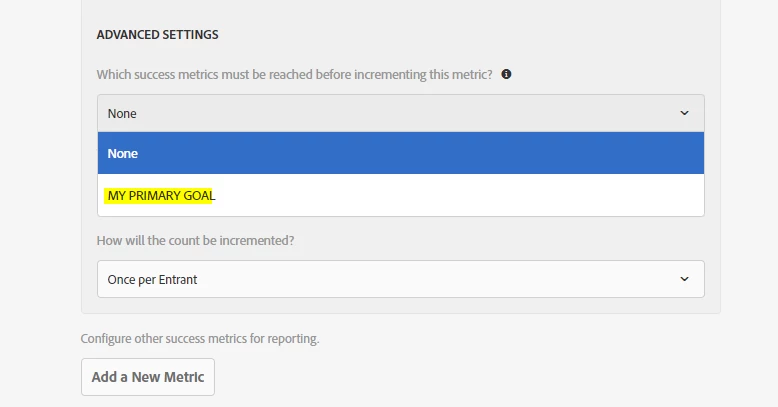Click the ADVANCED SETTINGS section heading
This screenshot has width=778, height=407.
tap(157, 35)
